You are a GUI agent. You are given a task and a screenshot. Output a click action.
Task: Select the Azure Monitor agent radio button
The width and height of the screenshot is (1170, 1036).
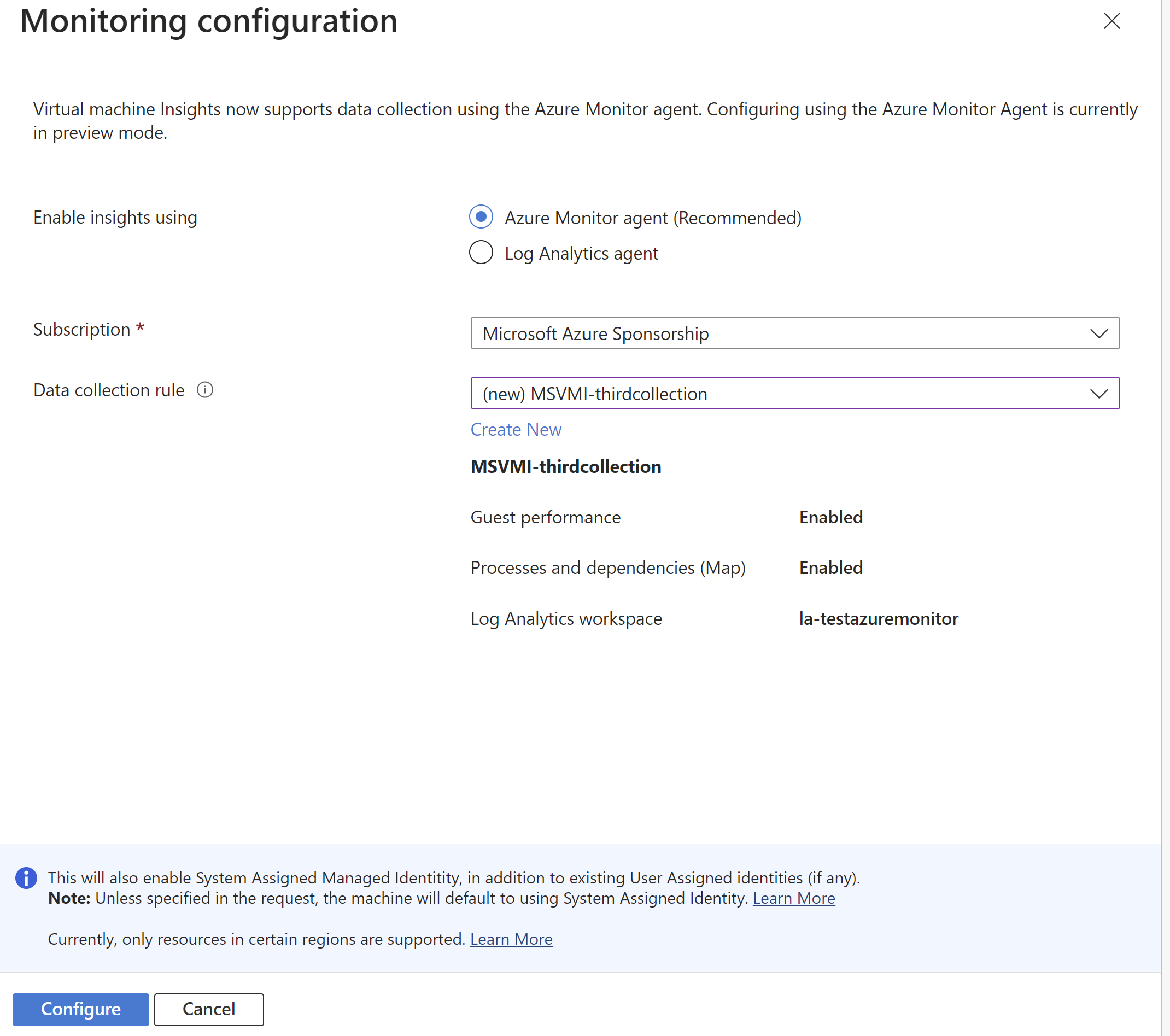(481, 217)
